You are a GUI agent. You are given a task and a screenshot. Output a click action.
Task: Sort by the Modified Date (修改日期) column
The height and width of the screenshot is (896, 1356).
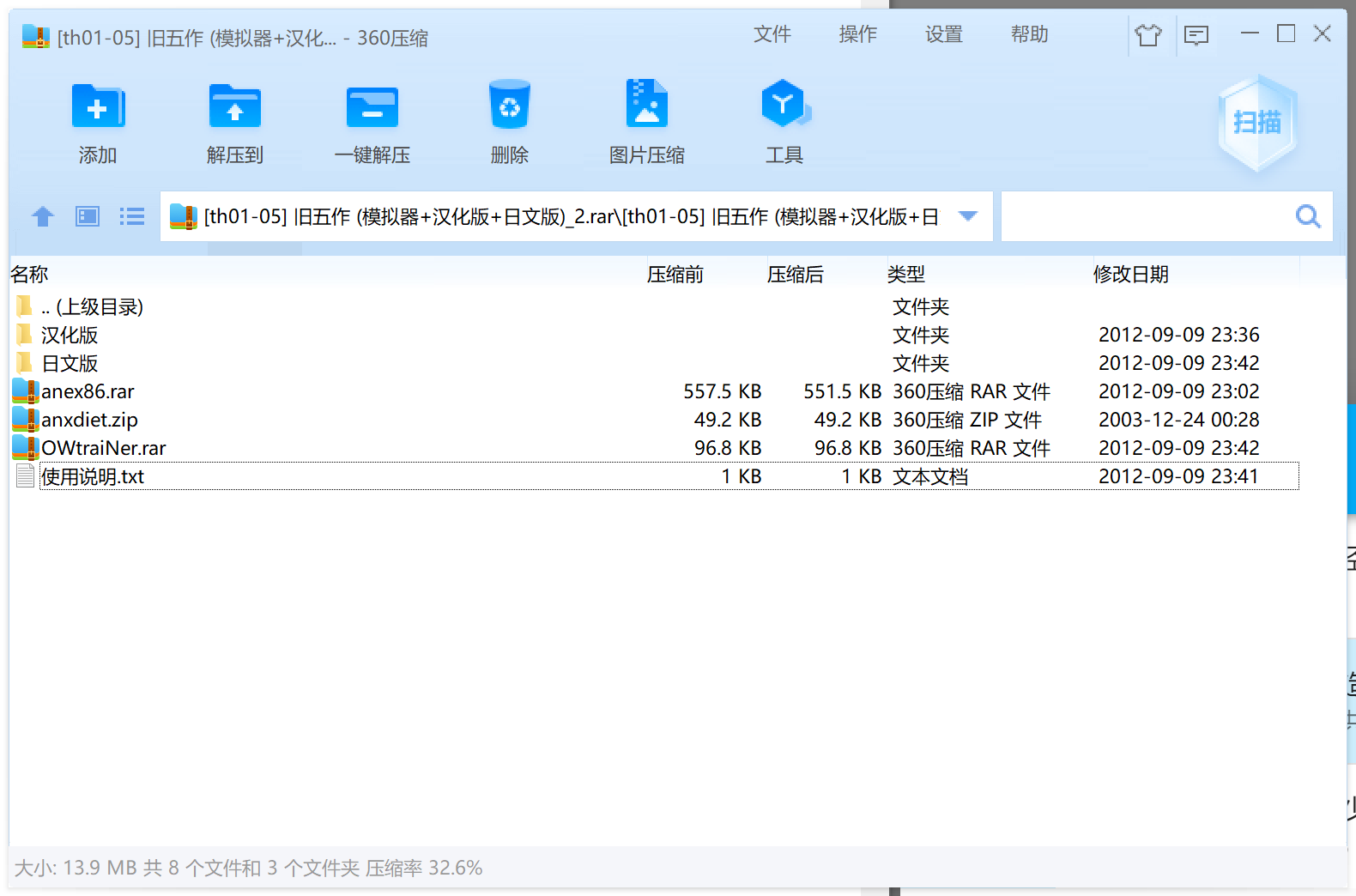tap(1130, 275)
